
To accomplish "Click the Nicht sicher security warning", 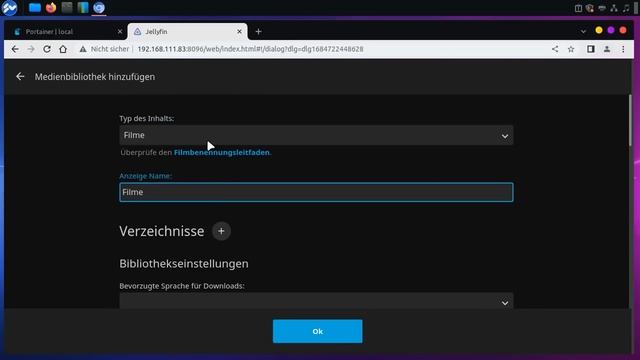I will coord(104,49).
